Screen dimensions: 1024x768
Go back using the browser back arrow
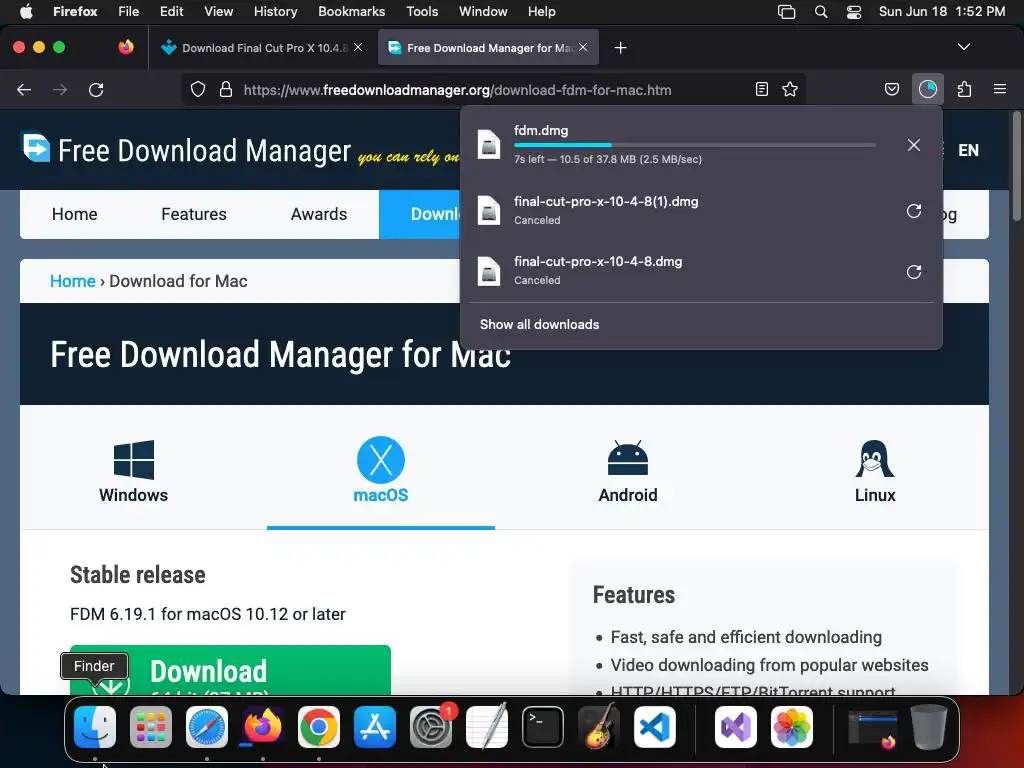24,89
